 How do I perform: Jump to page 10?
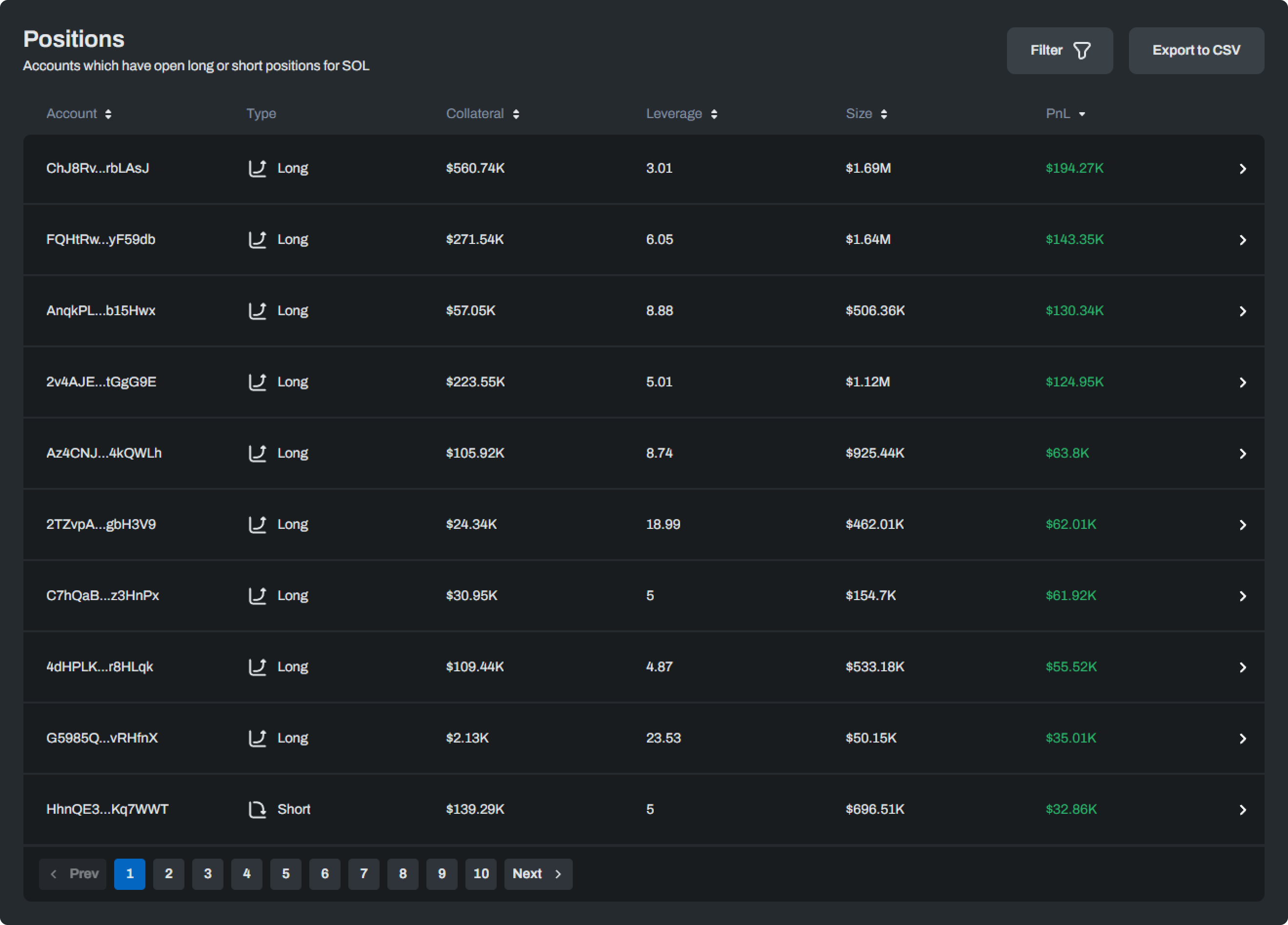[x=481, y=874]
